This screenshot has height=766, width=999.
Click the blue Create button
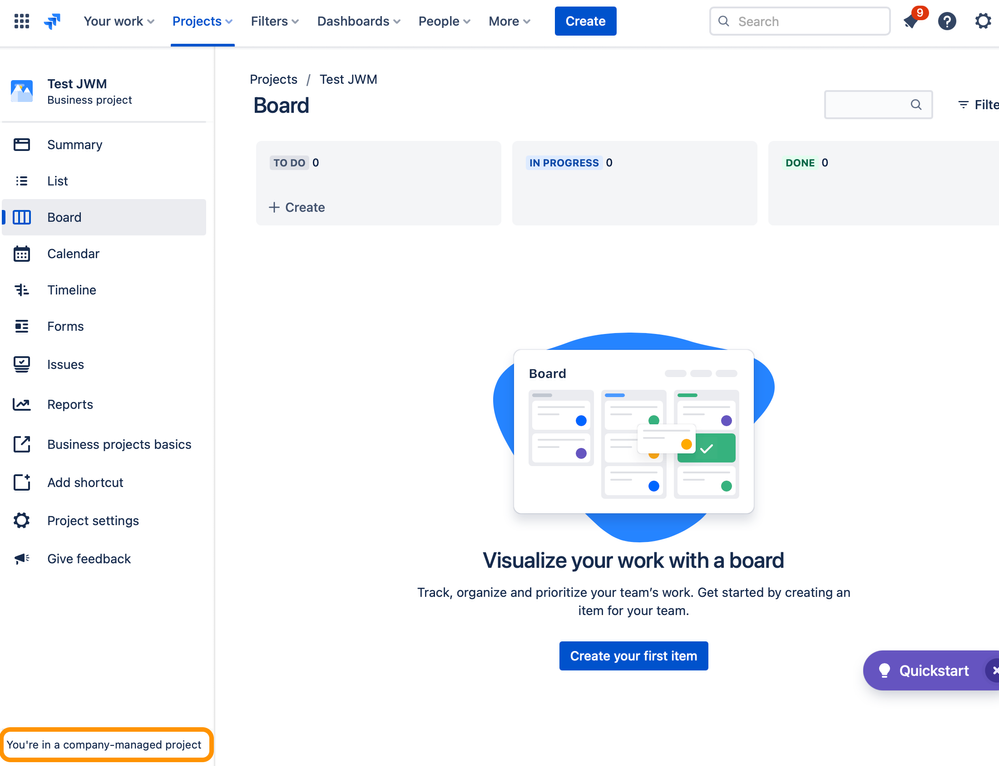(586, 21)
